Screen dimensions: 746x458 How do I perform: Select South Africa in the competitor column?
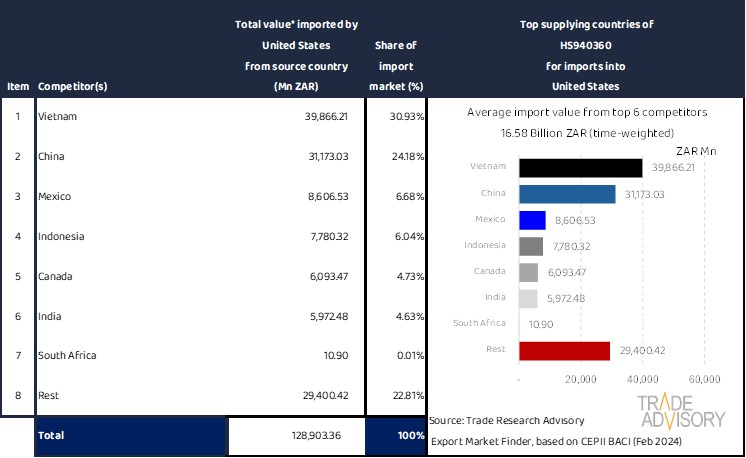pos(67,355)
